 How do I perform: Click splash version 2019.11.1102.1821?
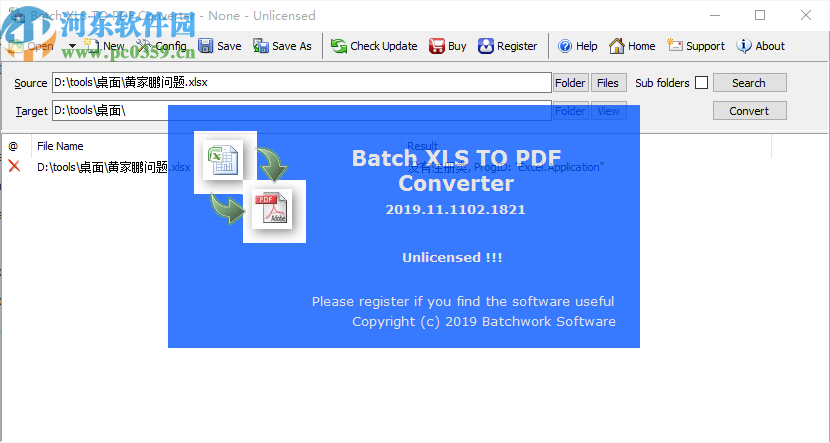455,210
